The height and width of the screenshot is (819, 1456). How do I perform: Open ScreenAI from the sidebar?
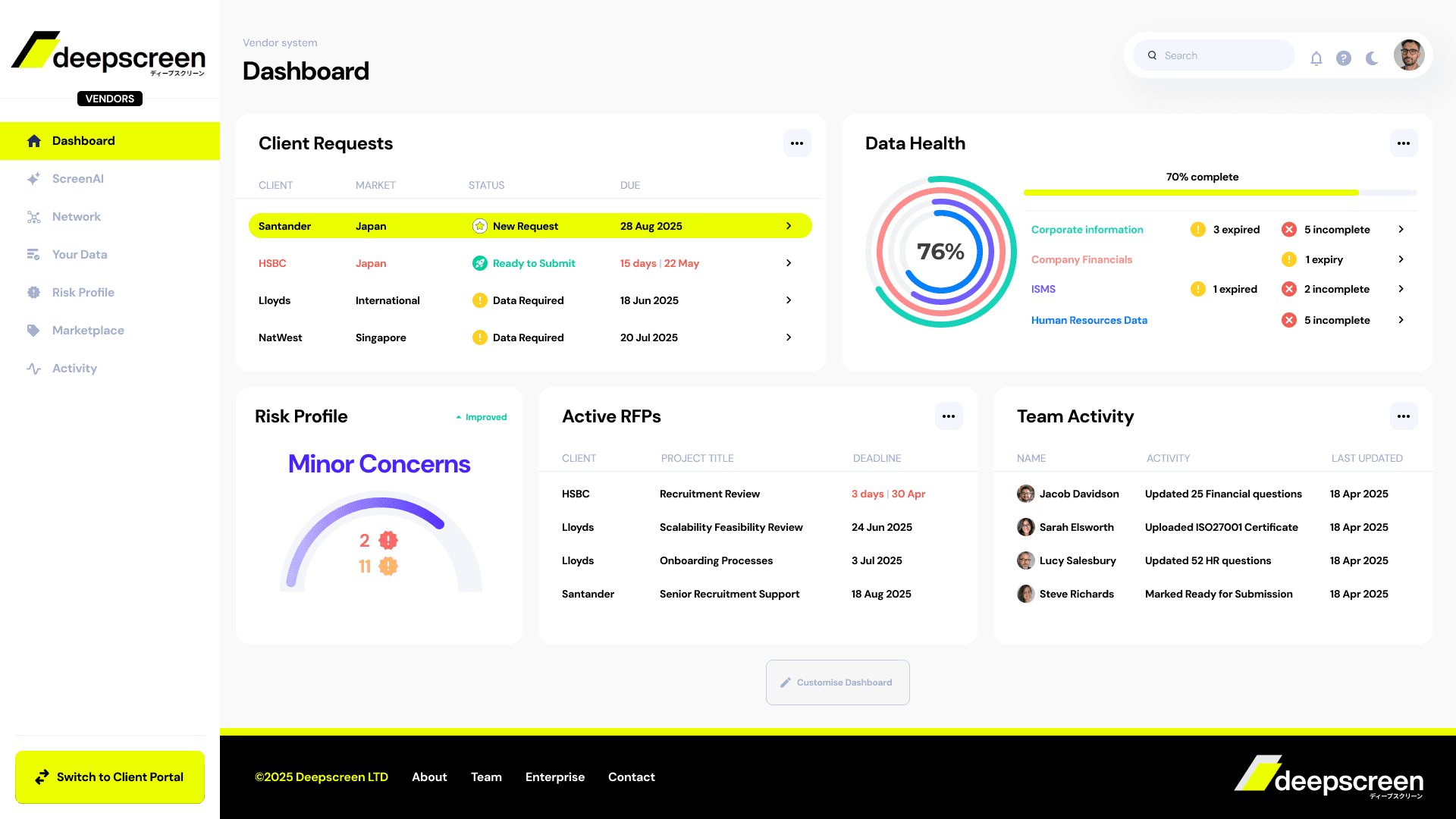[77, 179]
